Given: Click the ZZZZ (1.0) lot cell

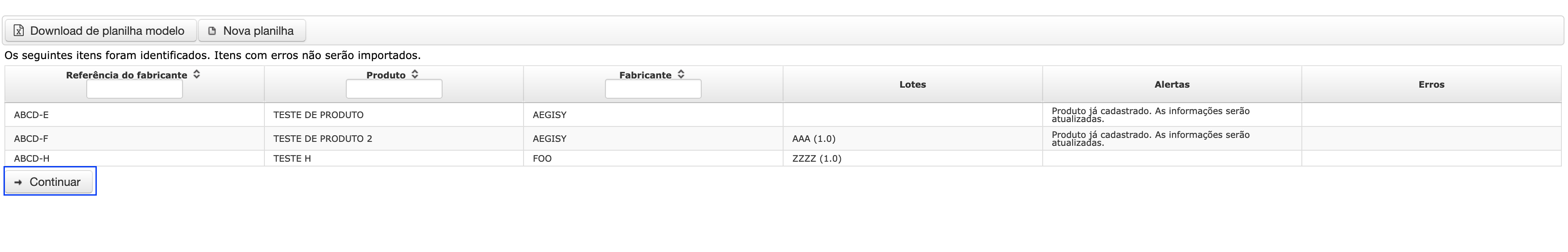Looking at the screenshot, I should pos(912,158).
